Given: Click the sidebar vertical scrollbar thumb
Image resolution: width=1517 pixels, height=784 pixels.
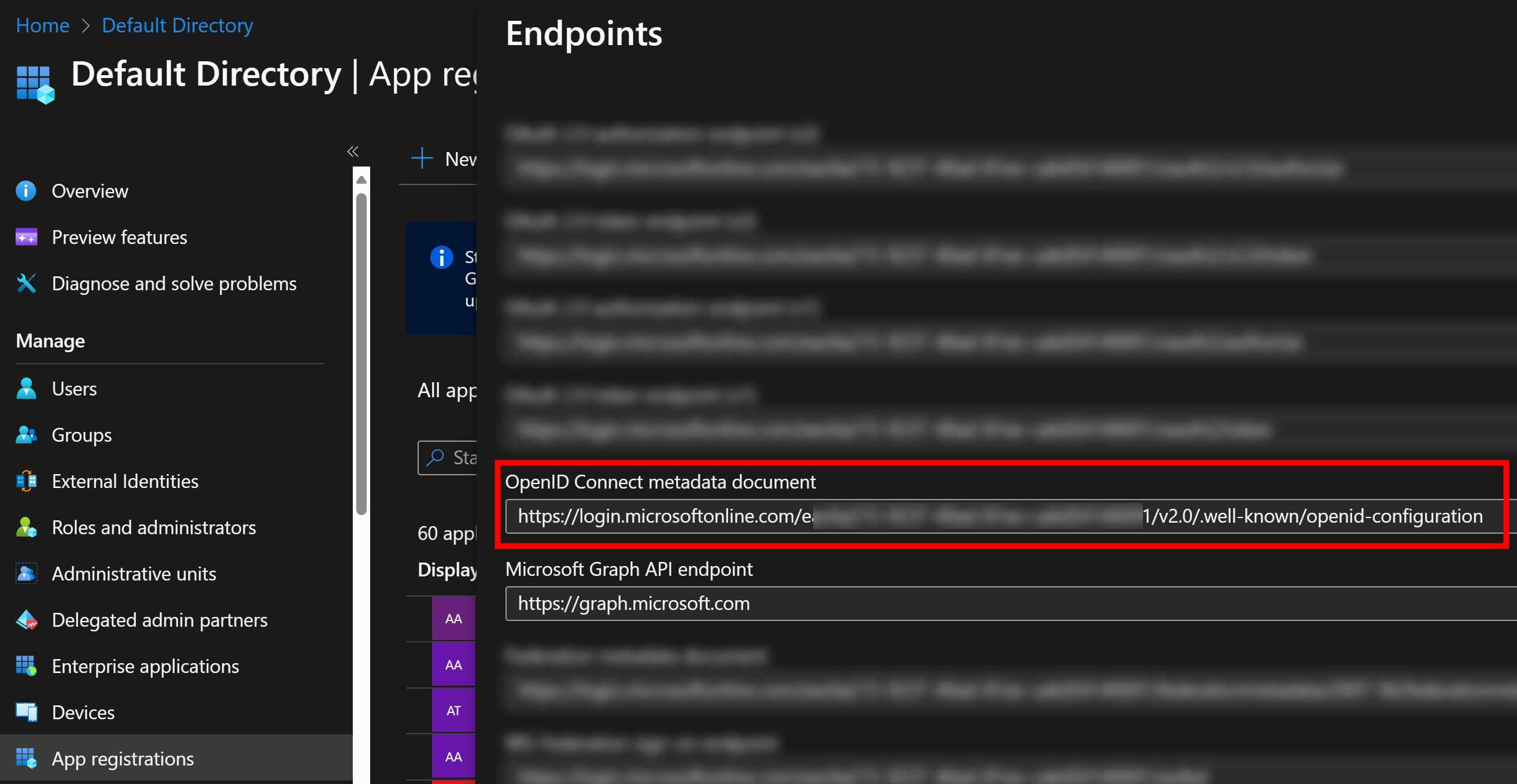Looking at the screenshot, I should coord(361,354).
